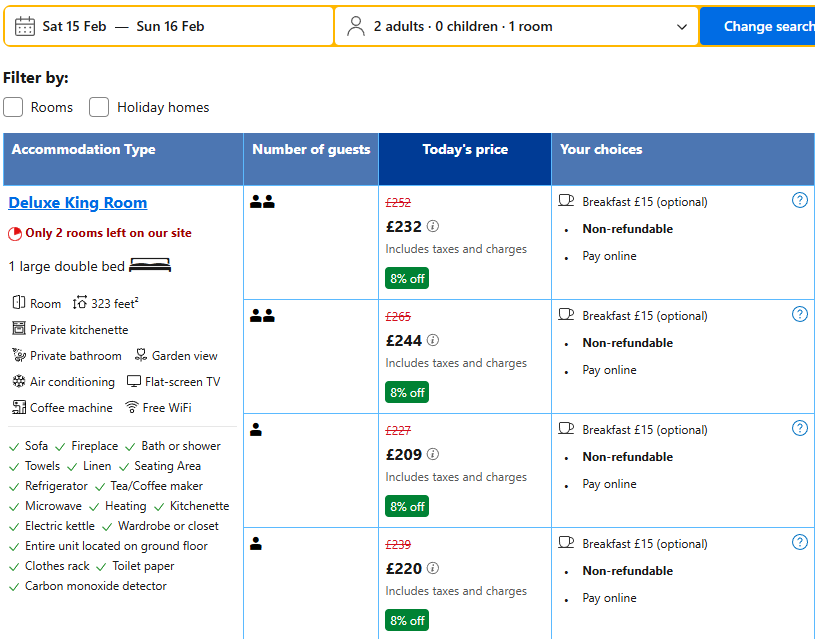Image resolution: width=815 pixels, height=639 pixels.
Task: Click the calendar icon beside the dates
Action: click(x=25, y=27)
